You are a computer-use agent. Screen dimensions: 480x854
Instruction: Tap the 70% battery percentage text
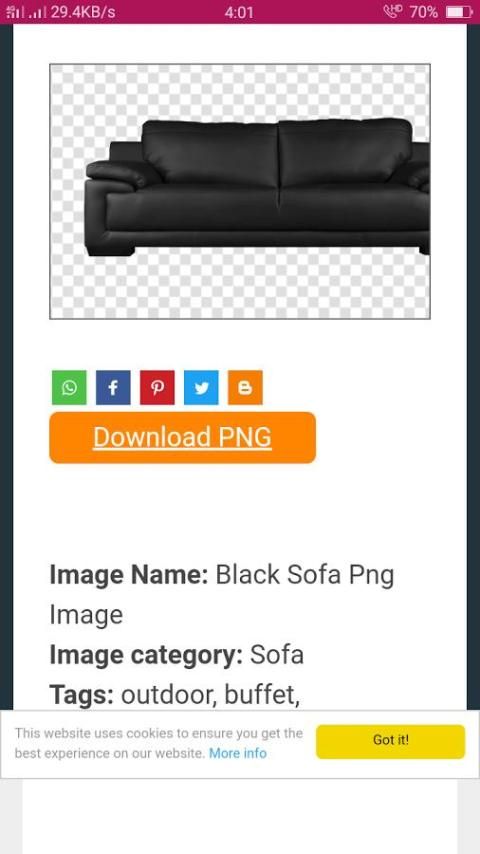pyautogui.click(x=423, y=12)
